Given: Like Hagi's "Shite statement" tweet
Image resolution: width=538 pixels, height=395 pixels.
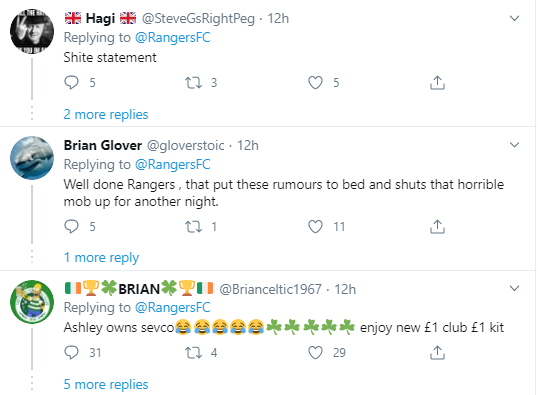Looking at the screenshot, I should click(x=315, y=83).
